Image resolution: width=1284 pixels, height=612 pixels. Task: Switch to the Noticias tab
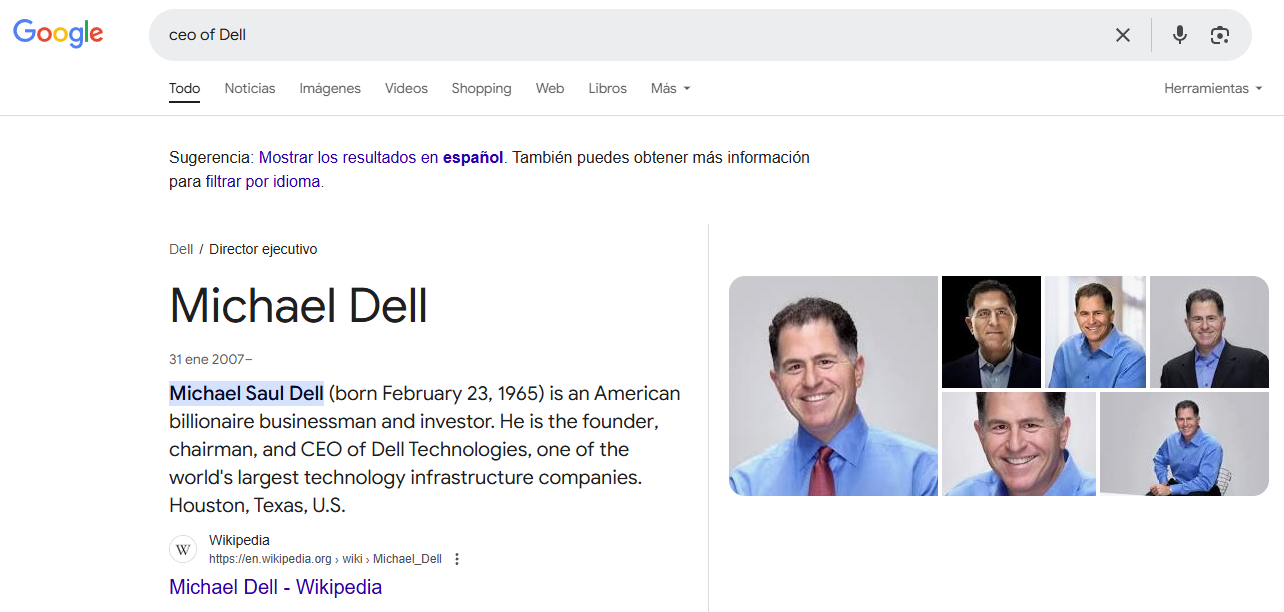(x=250, y=88)
